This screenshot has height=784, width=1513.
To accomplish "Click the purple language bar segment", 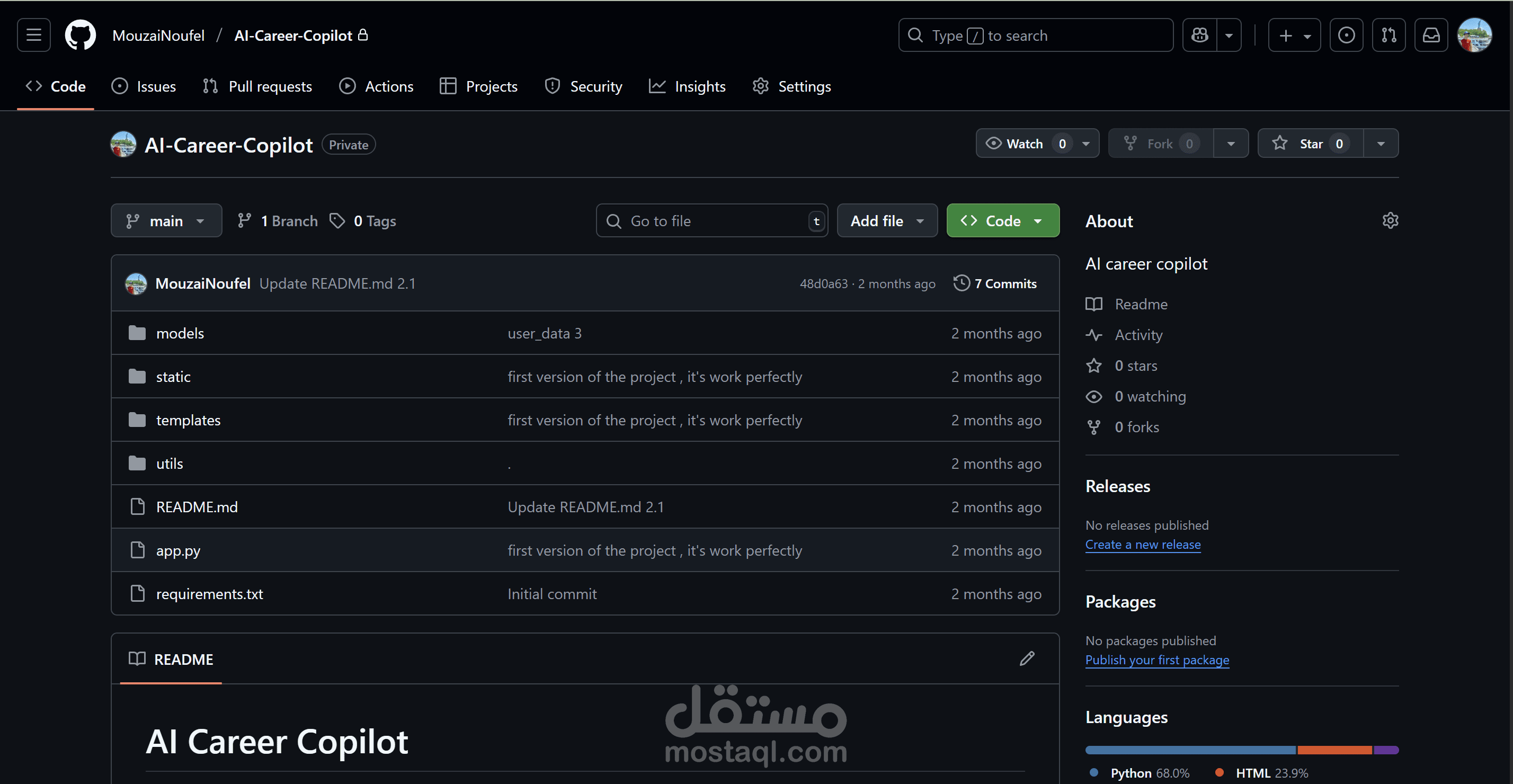I will 1386,750.
